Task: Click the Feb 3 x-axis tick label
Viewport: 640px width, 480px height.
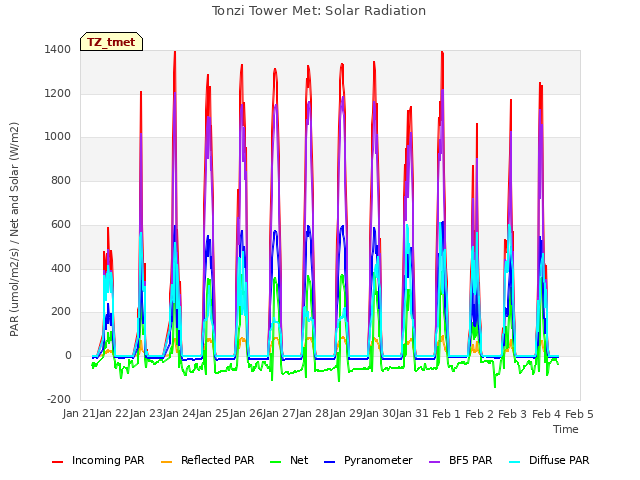Action: pyautogui.click(x=513, y=414)
